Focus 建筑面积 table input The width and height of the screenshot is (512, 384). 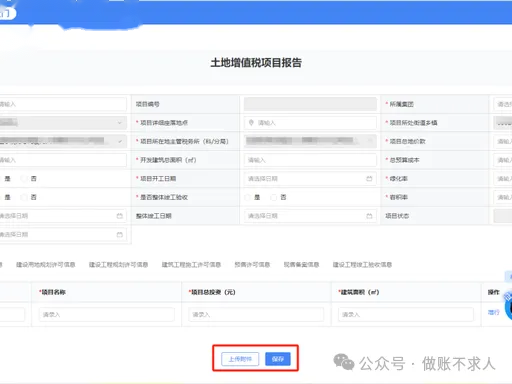pyautogui.click(x=406, y=314)
